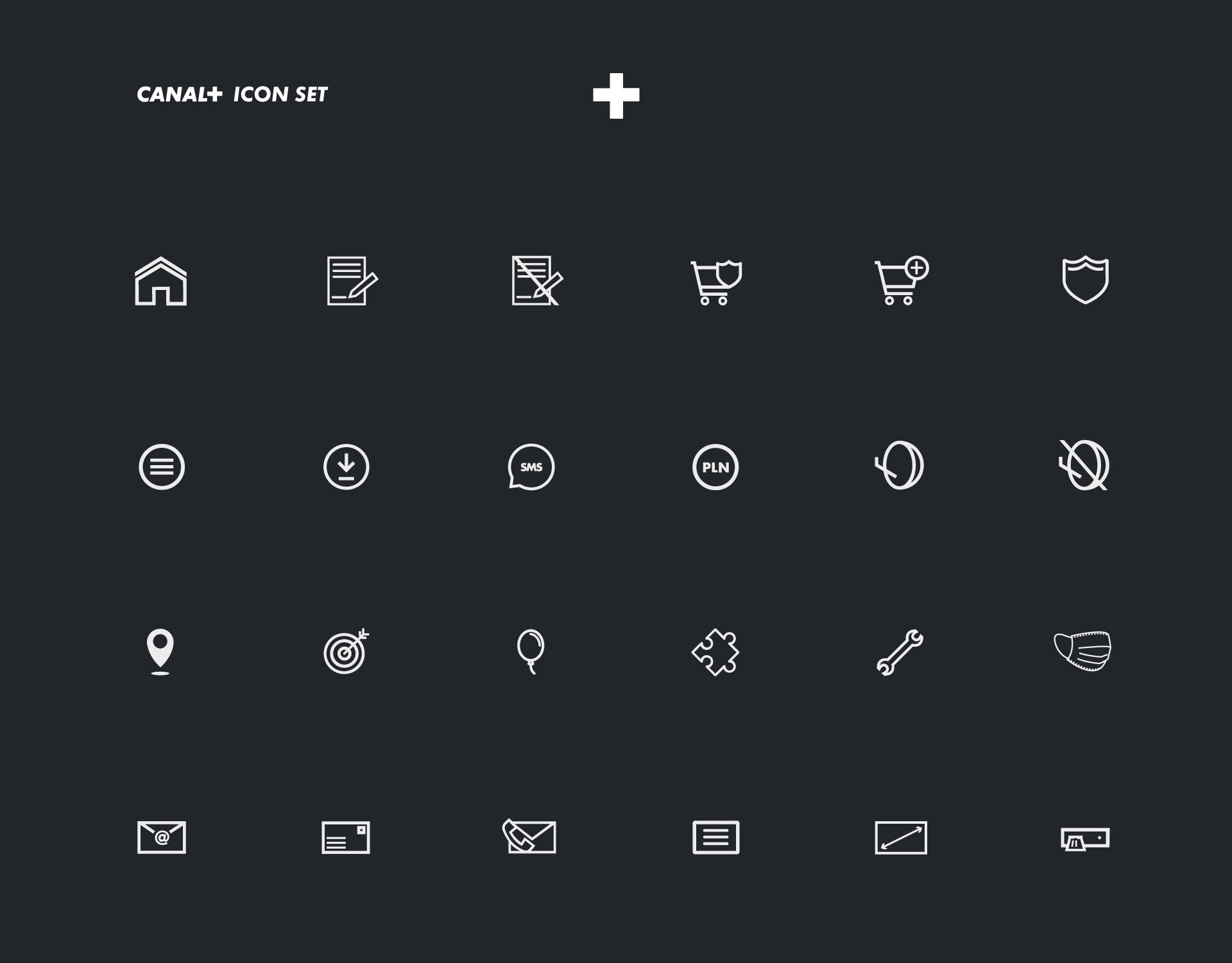The image size is (1232, 963).
Task: Click the circular hamburger menu icon
Action: click(x=162, y=467)
